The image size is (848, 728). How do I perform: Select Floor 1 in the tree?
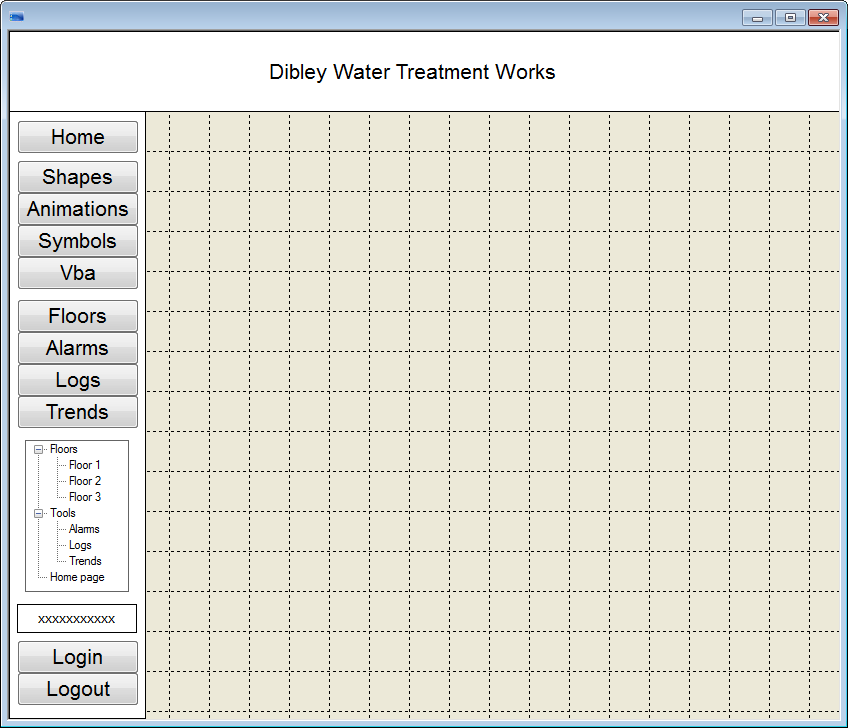coord(84,465)
